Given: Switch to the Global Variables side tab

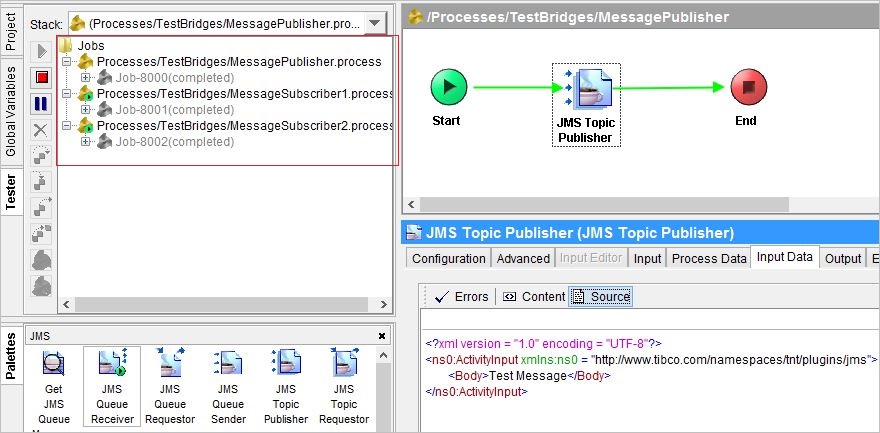Looking at the screenshot, I should coord(11,112).
